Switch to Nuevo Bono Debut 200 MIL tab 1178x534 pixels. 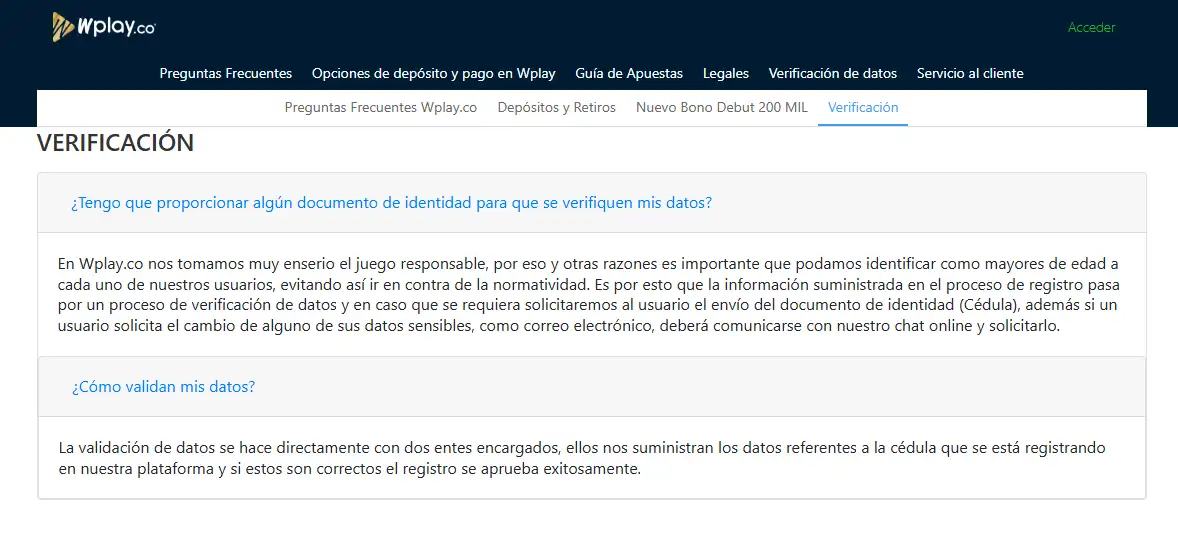click(x=722, y=107)
